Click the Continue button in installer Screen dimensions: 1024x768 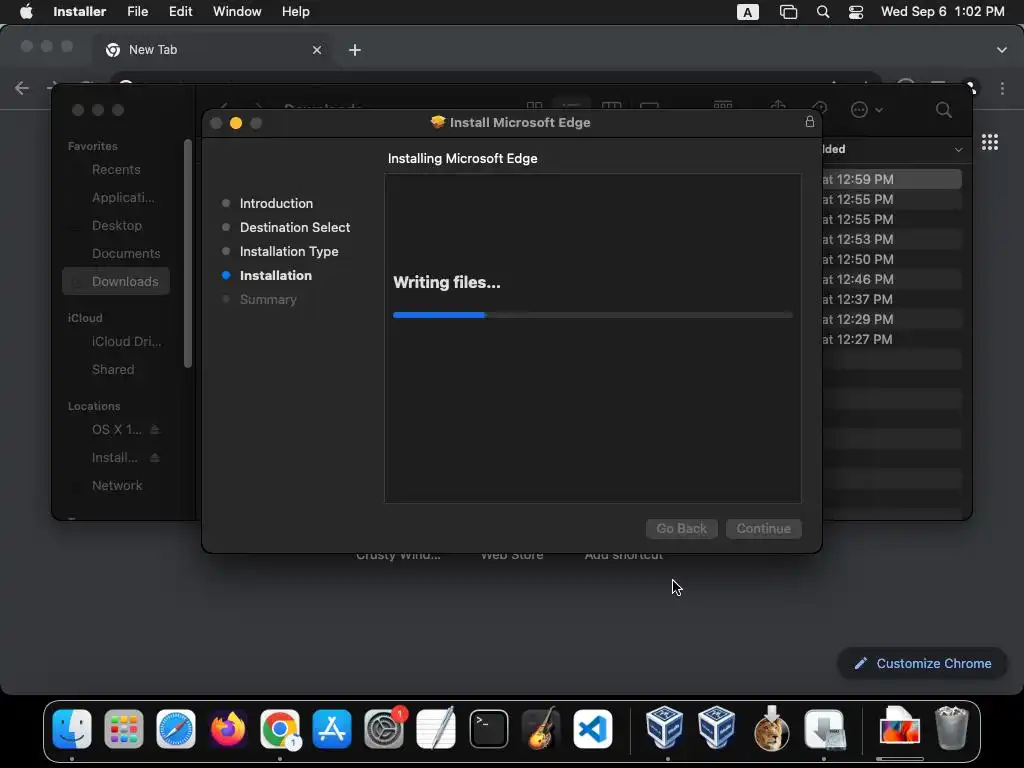763,528
